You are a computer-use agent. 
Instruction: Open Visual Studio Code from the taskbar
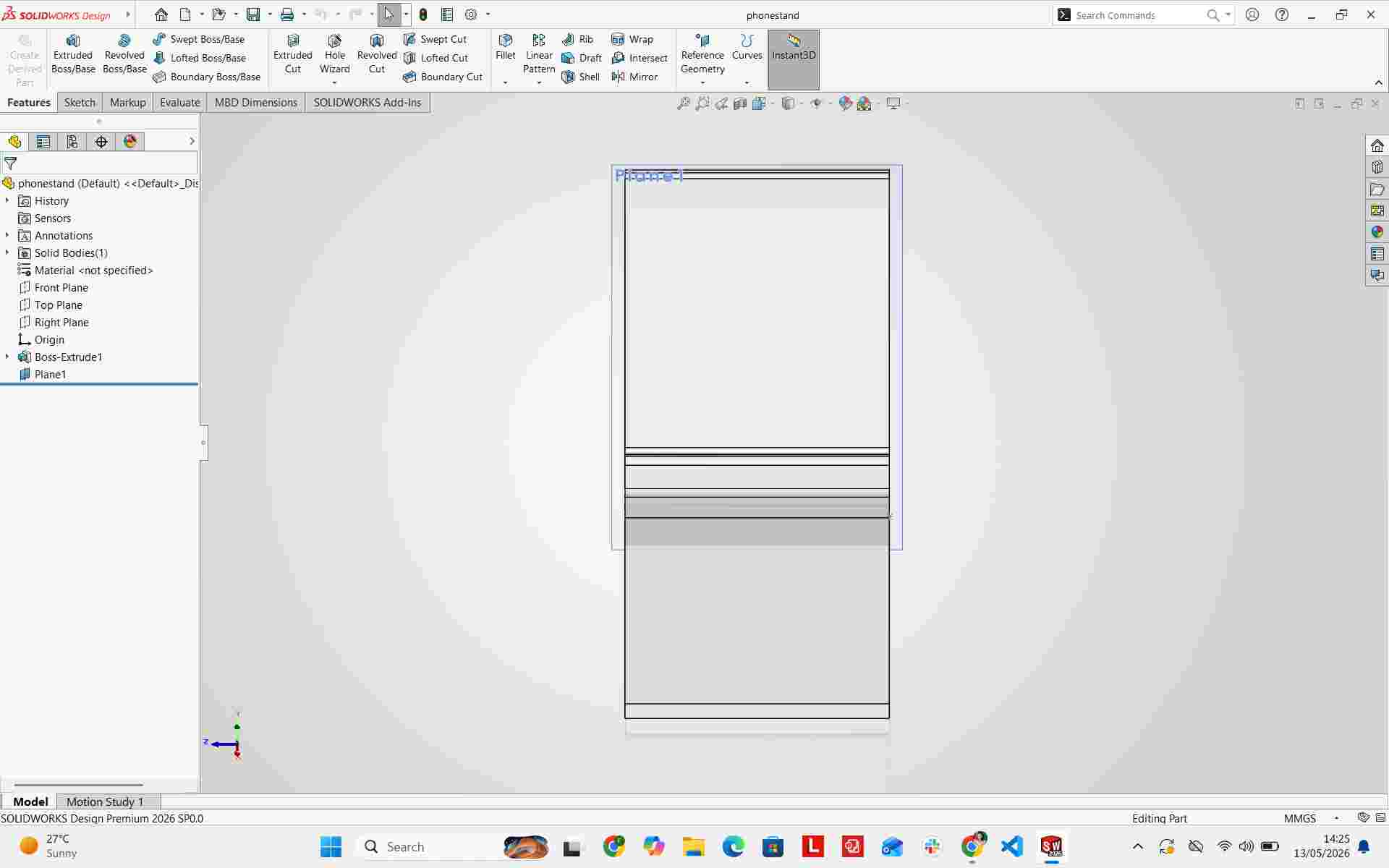coord(1012,846)
